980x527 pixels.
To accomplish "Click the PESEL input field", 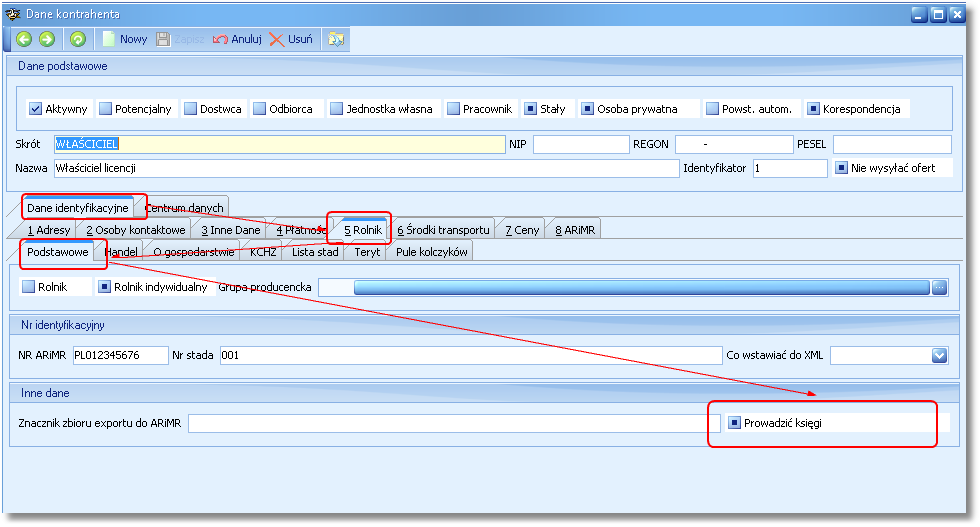I will [x=892, y=144].
